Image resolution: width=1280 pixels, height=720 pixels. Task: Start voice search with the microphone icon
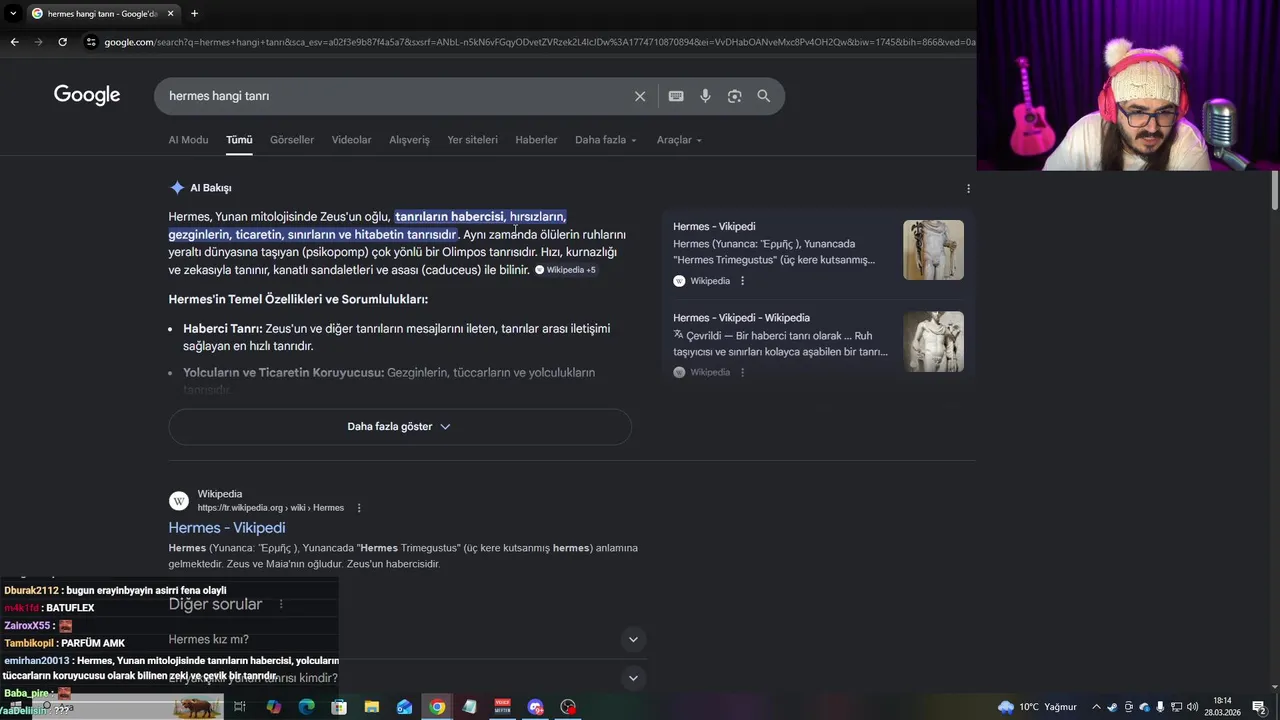pos(705,96)
